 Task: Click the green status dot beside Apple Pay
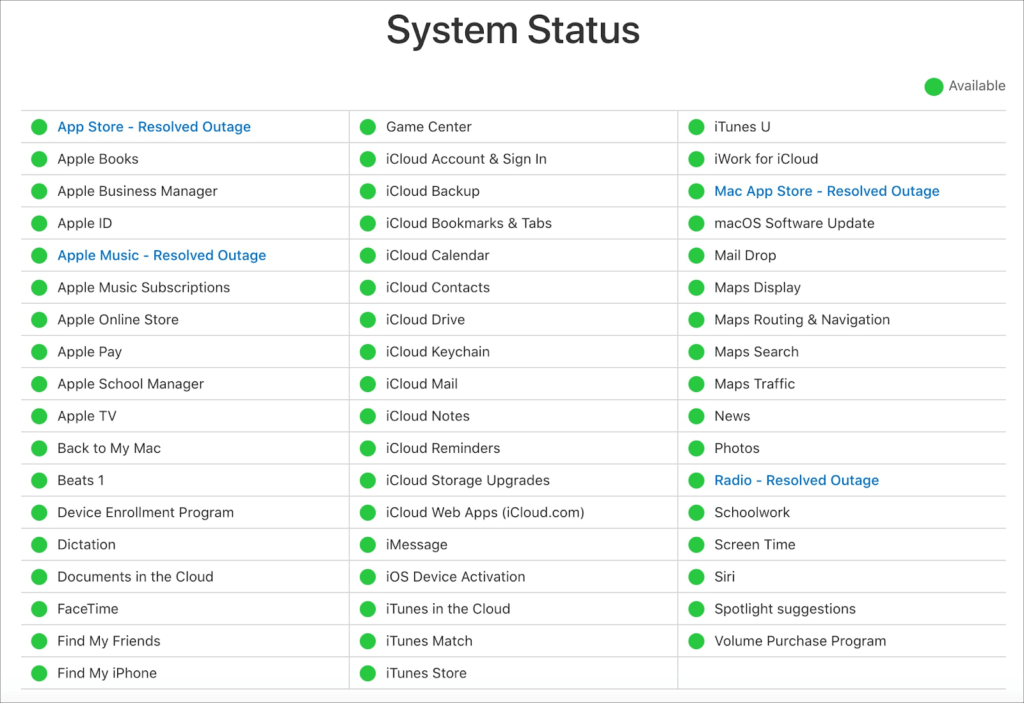pos(39,352)
